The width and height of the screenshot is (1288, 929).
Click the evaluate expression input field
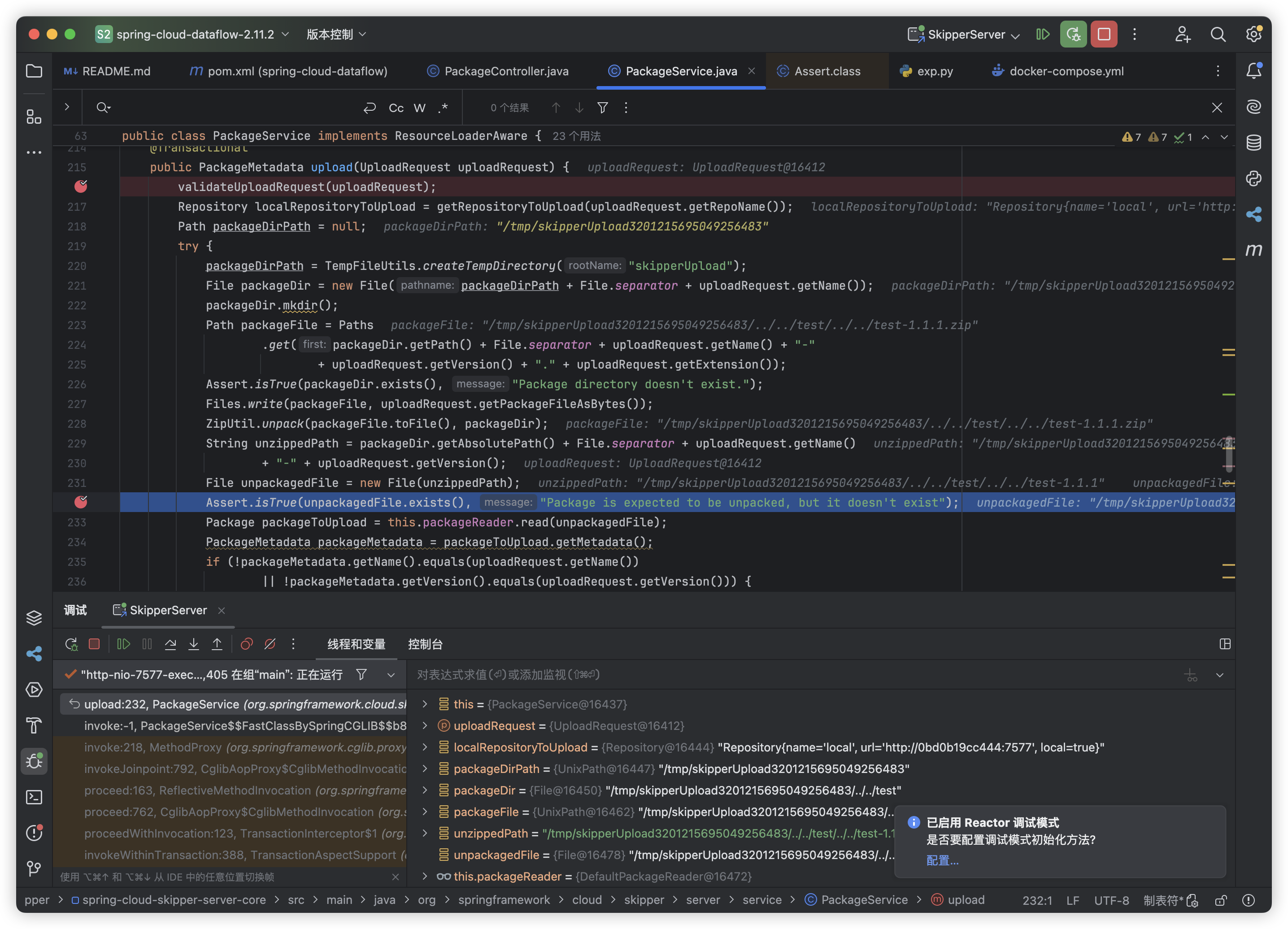(795, 675)
